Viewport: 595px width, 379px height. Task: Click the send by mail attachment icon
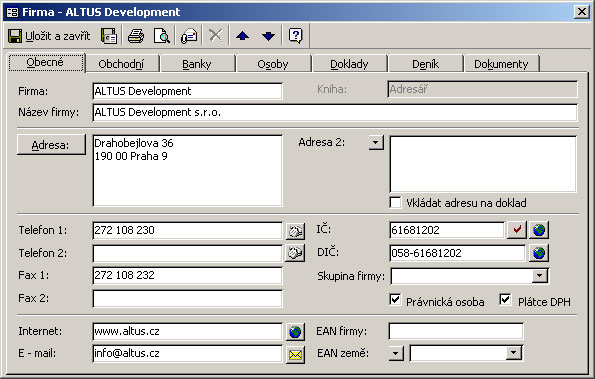coord(189,36)
